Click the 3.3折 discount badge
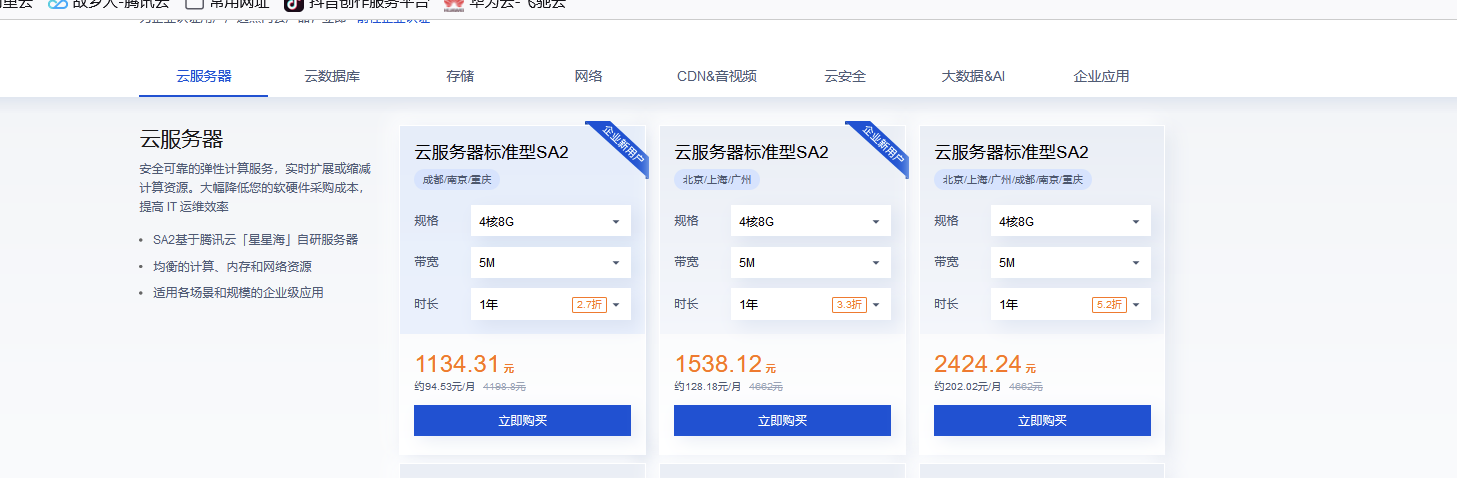Image resolution: width=1457 pixels, height=478 pixels. tap(849, 305)
